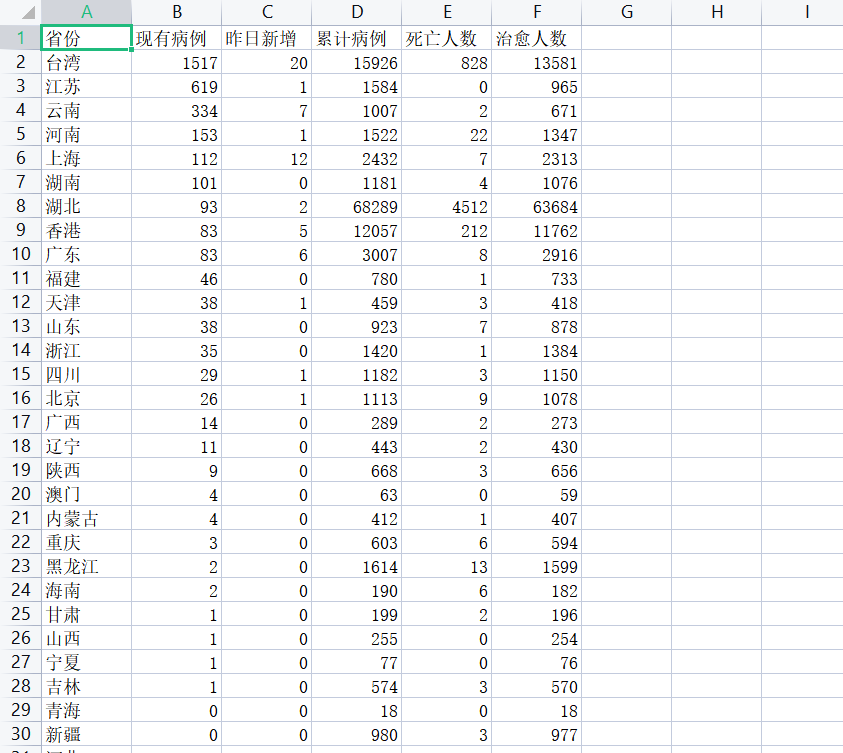843x753 pixels.
Task: Select the 浙江 cell
Action: 87,350
